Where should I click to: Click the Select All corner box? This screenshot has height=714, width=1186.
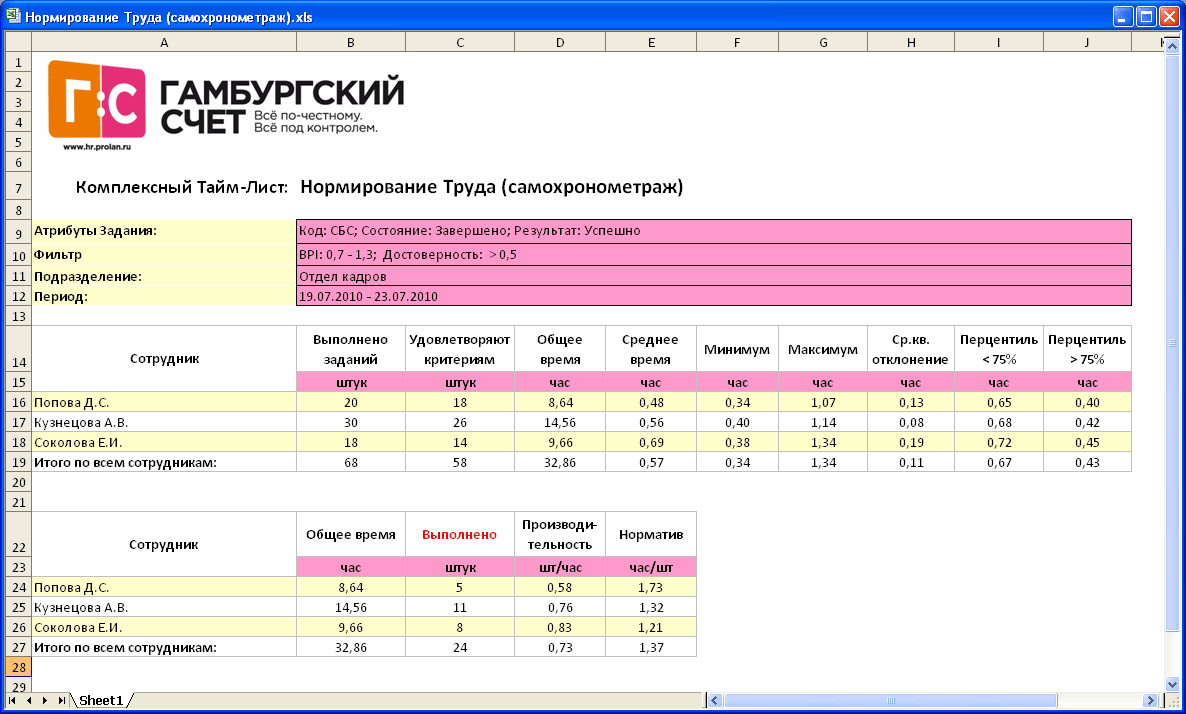pos(18,42)
